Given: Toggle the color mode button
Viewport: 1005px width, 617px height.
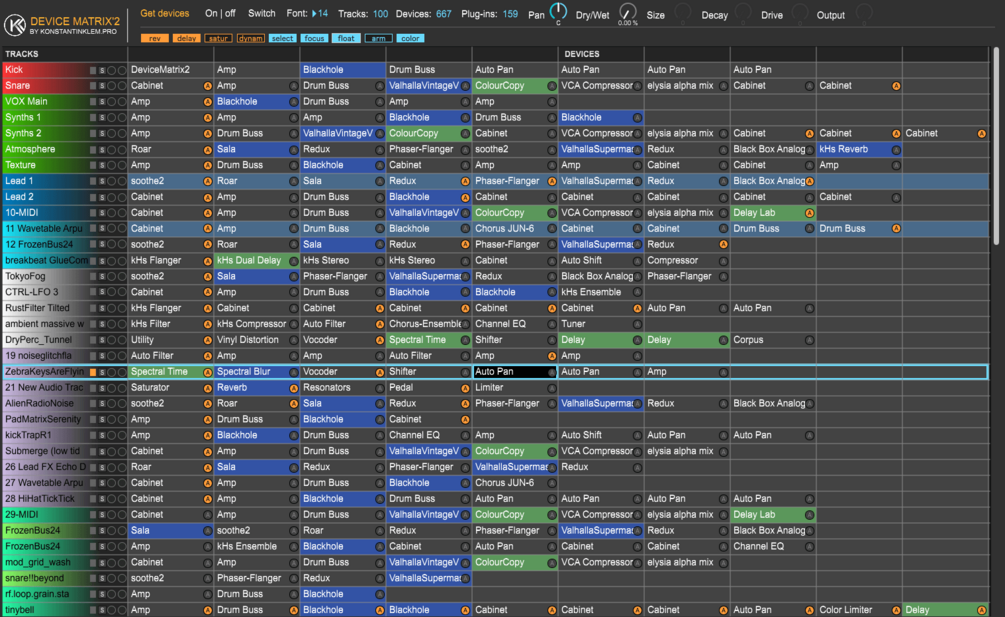Looking at the screenshot, I should coord(410,38).
